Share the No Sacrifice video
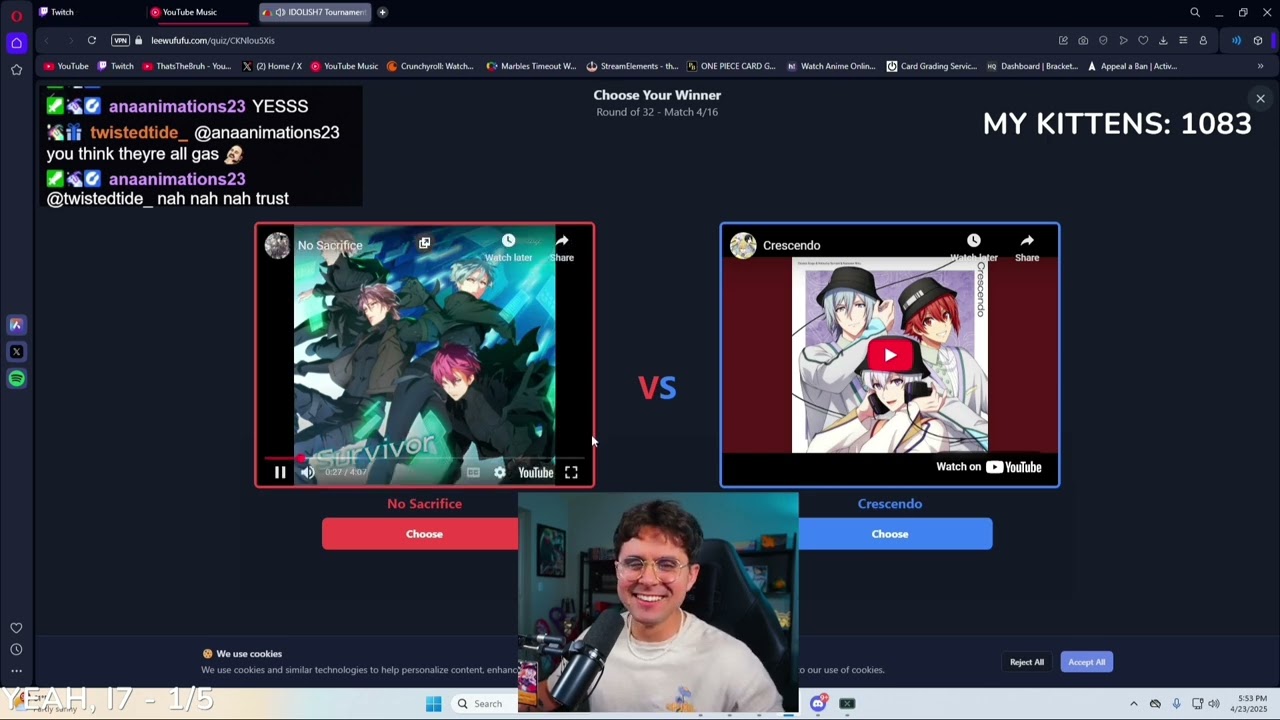The image size is (1280, 720). coord(562,247)
